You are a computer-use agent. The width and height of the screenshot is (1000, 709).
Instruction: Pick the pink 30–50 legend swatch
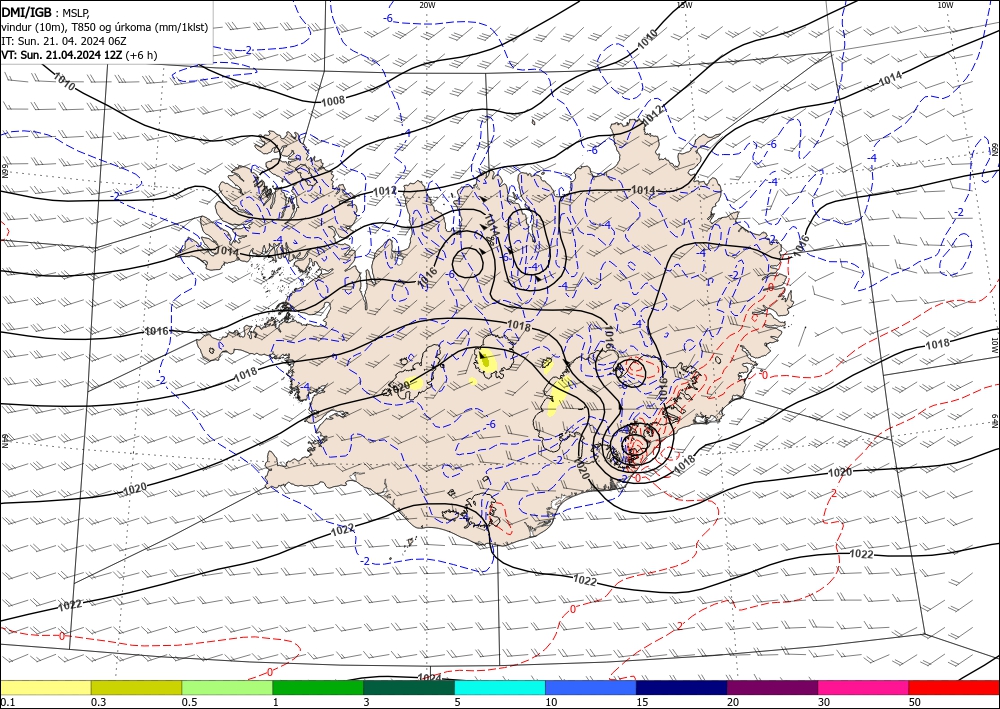pyautogui.click(x=864, y=687)
